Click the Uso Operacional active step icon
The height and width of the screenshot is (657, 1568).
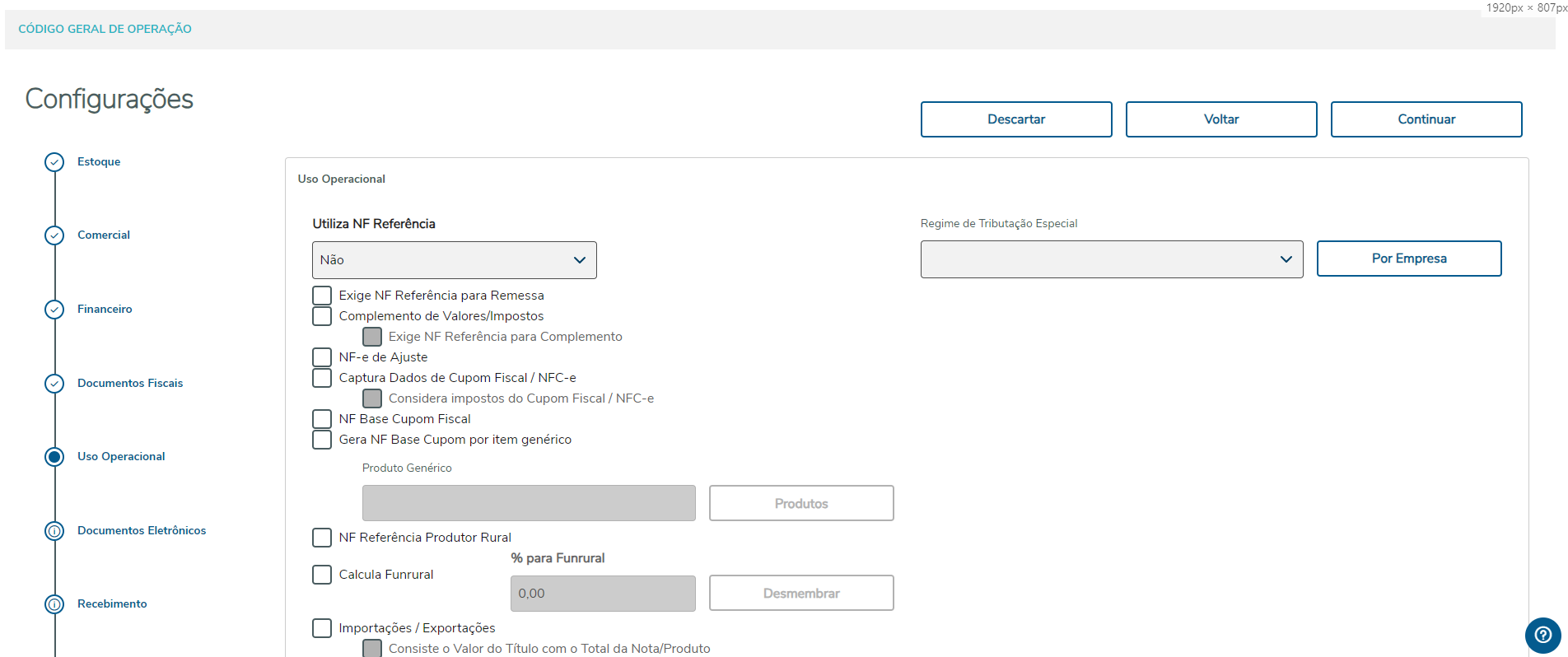click(54, 457)
